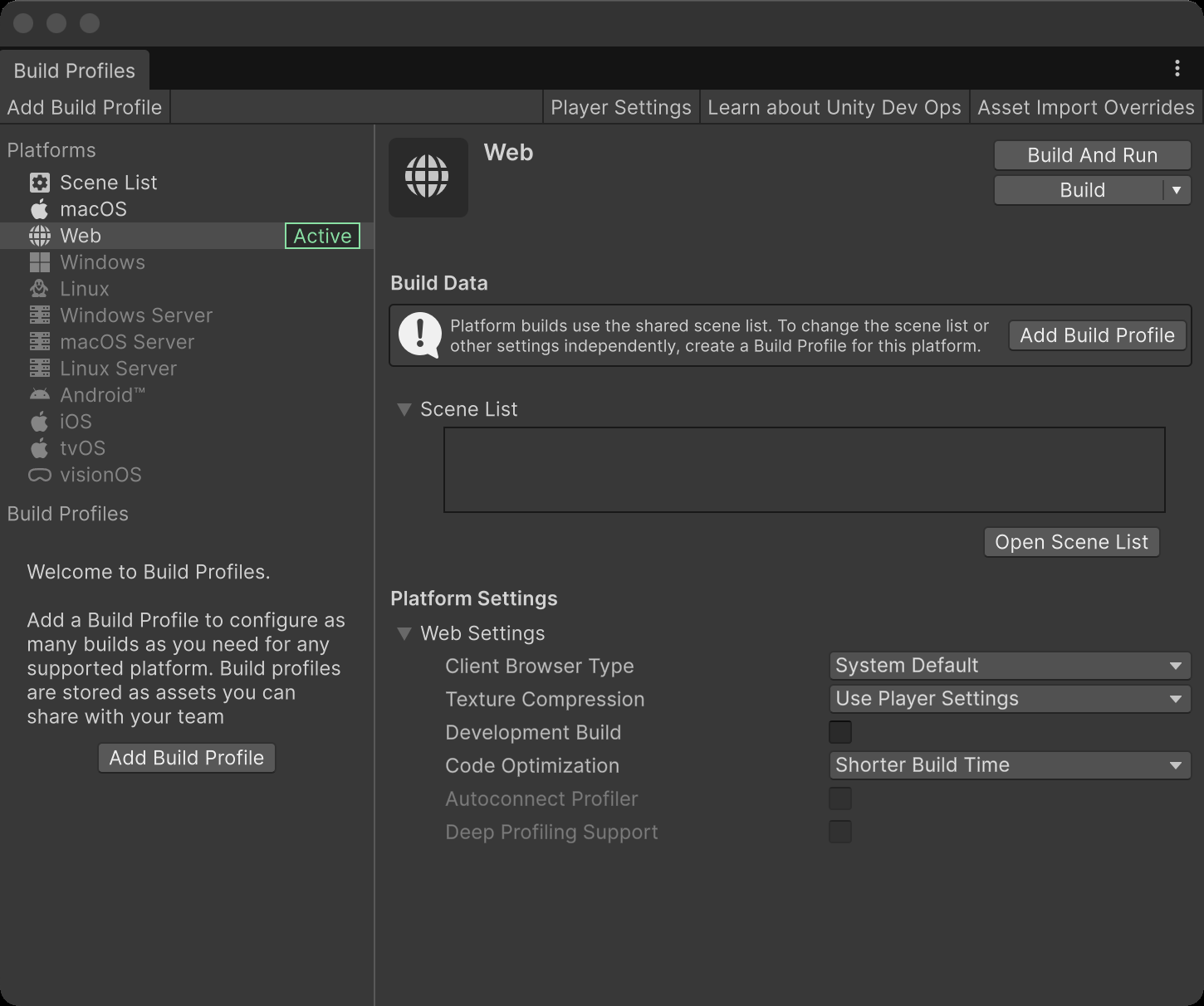Click Add Build Profile in the toolbar
Image resolution: width=1204 pixels, height=1006 pixels.
[x=85, y=108]
